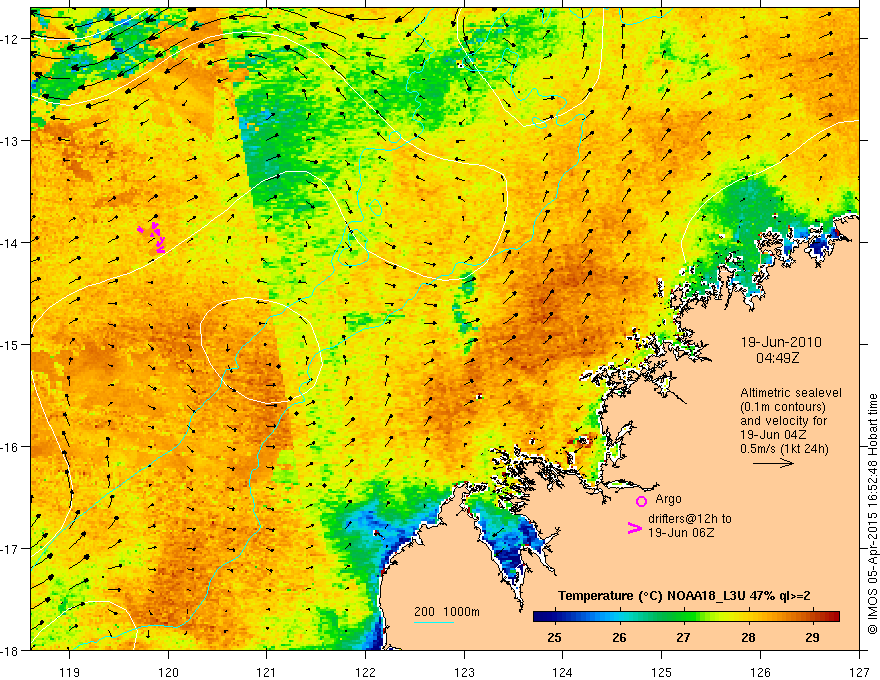The image size is (880, 680).
Task: Click the IMOS copyright timestamp text
Action: click(873, 514)
